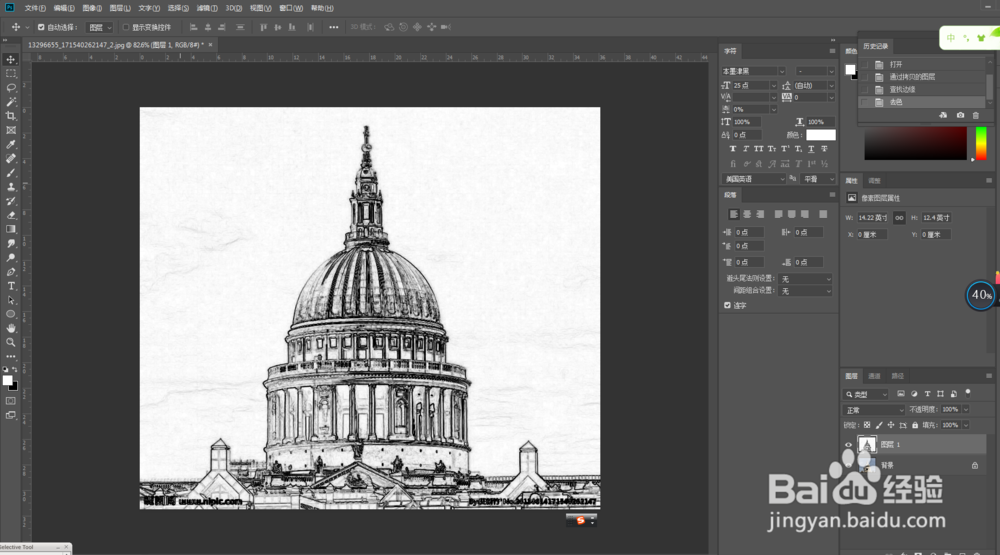This screenshot has height=555, width=1000.
Task: Open the layer blend mode 正常 dropdown
Action: pyautogui.click(x=874, y=410)
